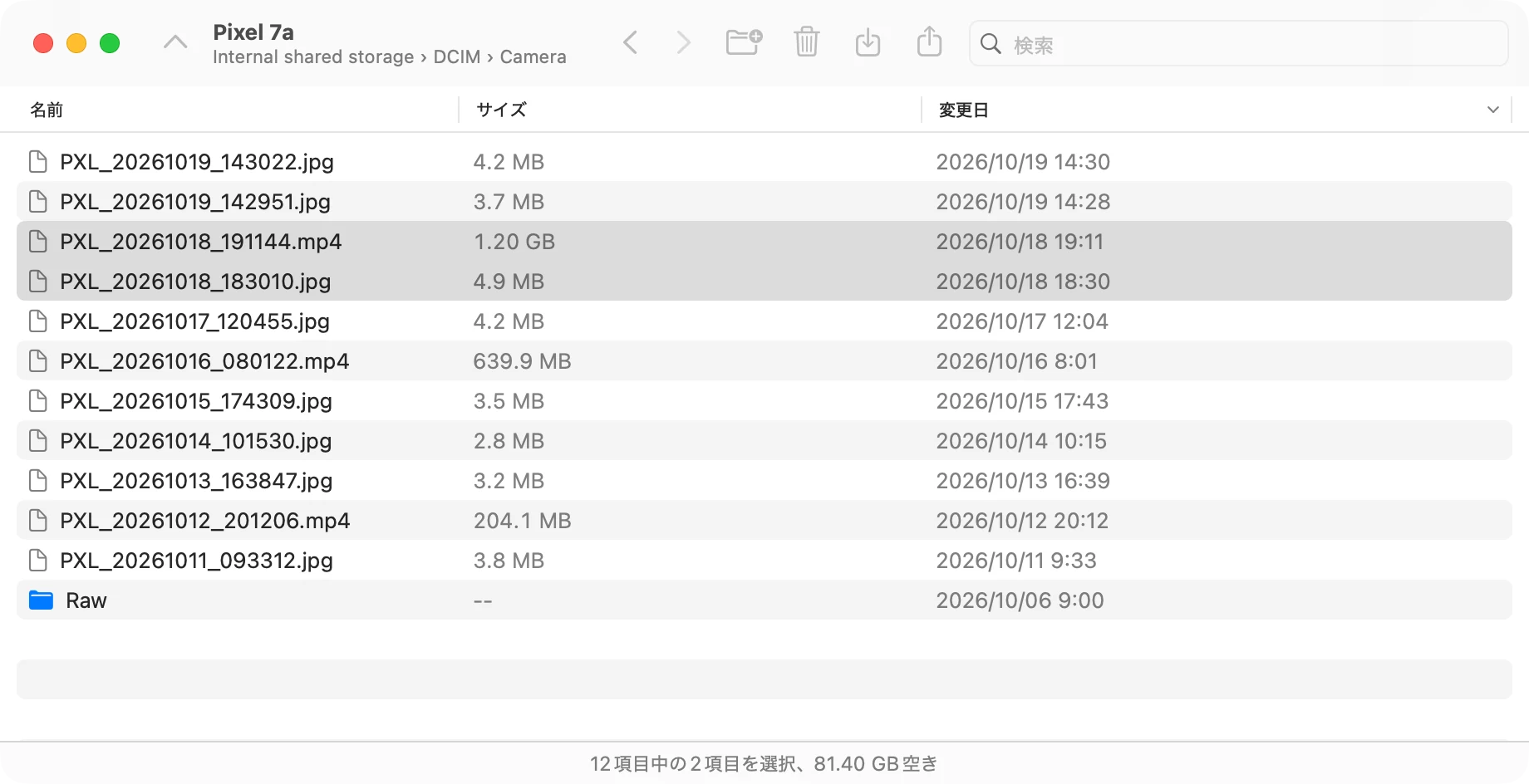The image size is (1529, 784).
Task: Focus the 検索 search field
Action: (x=1238, y=44)
